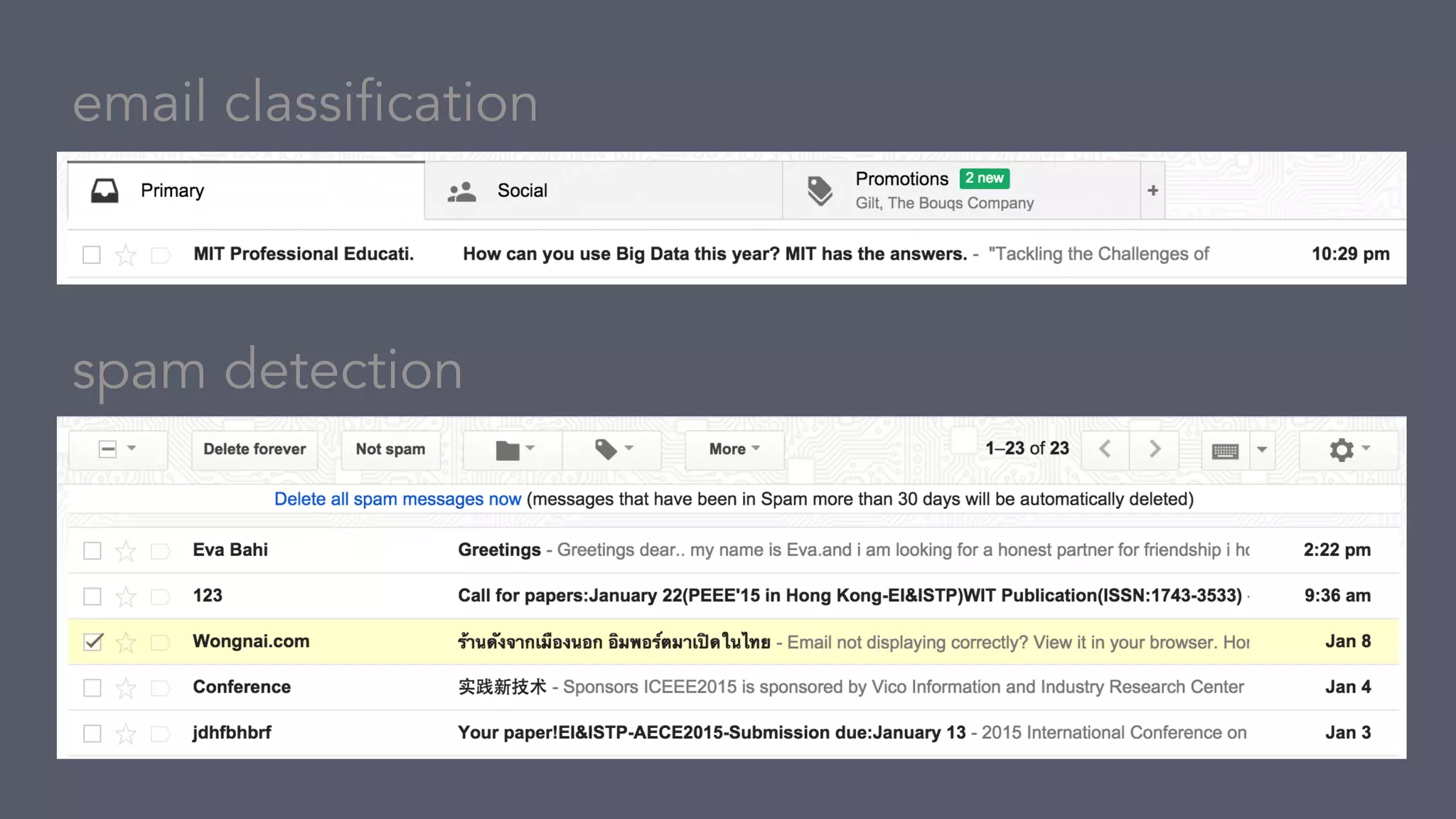Uncheck the Wongnai.com email checkbox
This screenshot has height=819, width=1456.
92,642
